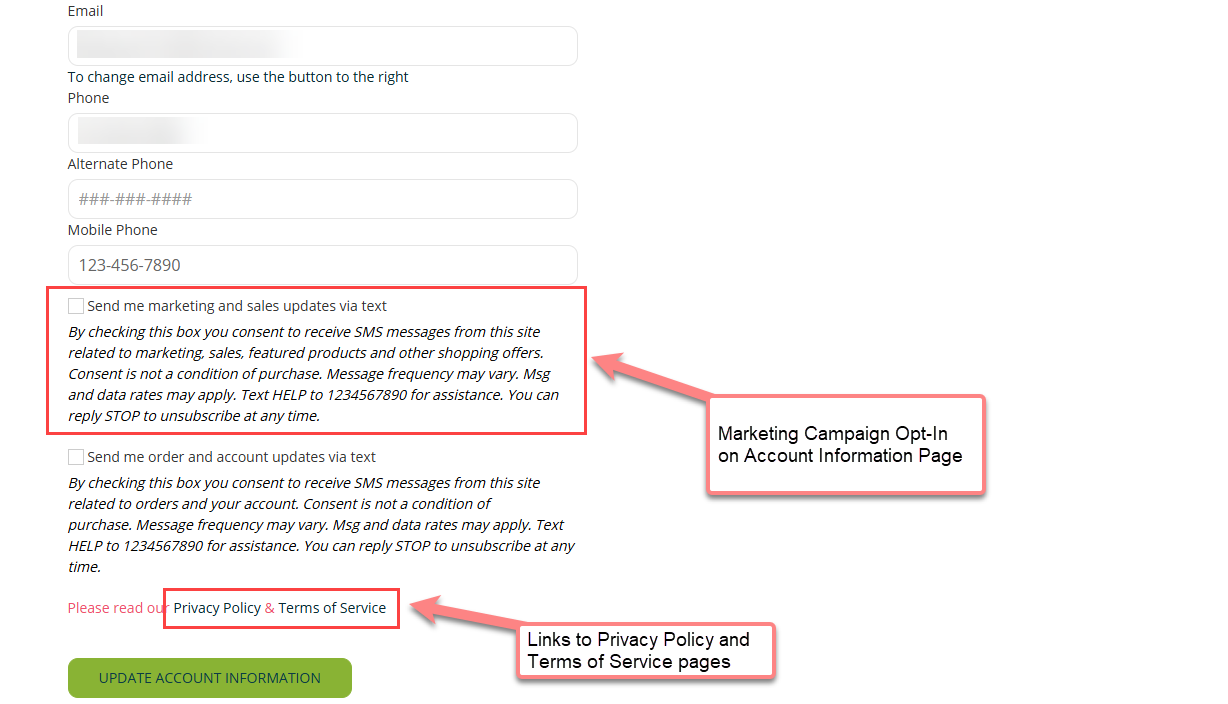Place cursor in the Email address box

click(x=322, y=46)
